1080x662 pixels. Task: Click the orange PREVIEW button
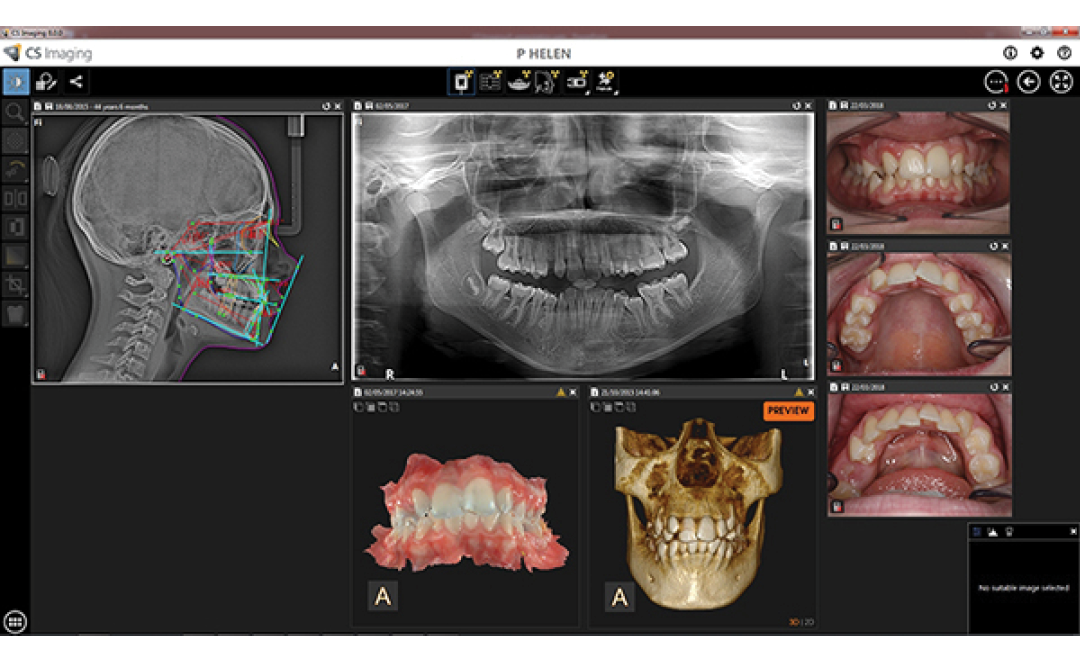pyautogui.click(x=788, y=410)
